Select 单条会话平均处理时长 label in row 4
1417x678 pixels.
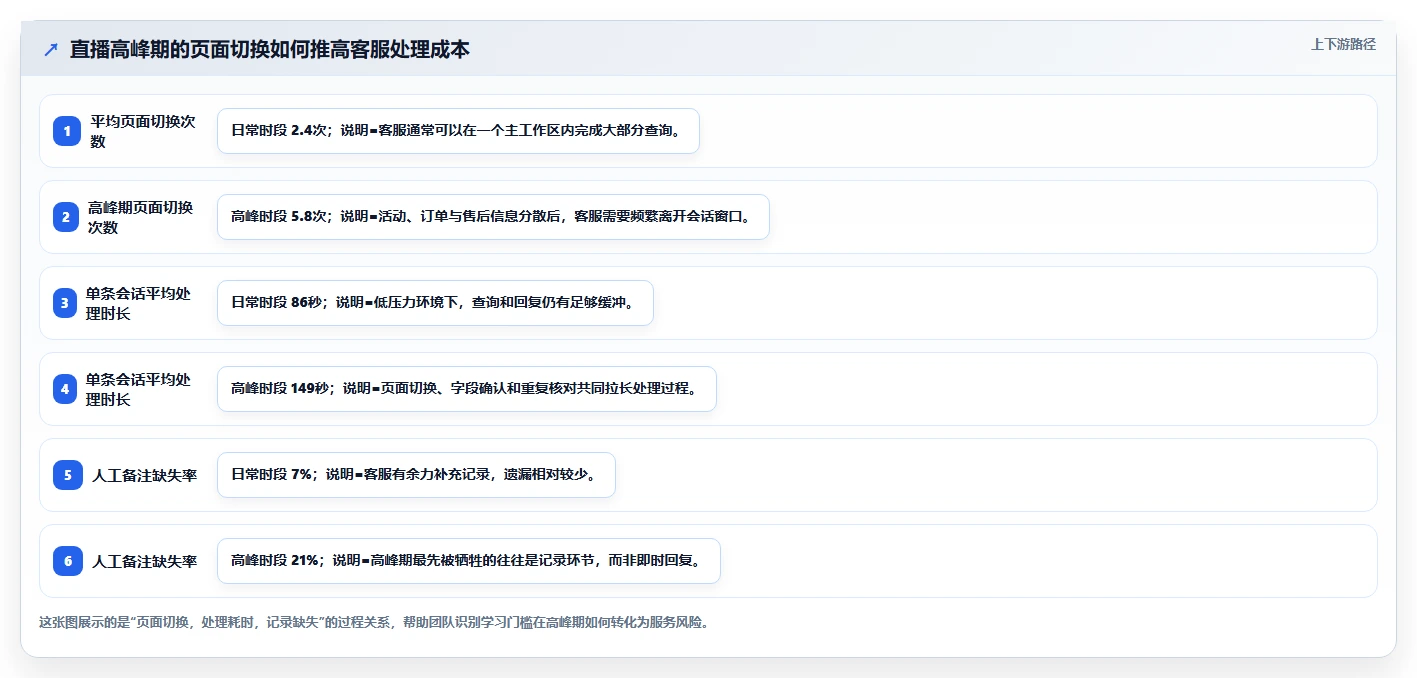pos(138,389)
